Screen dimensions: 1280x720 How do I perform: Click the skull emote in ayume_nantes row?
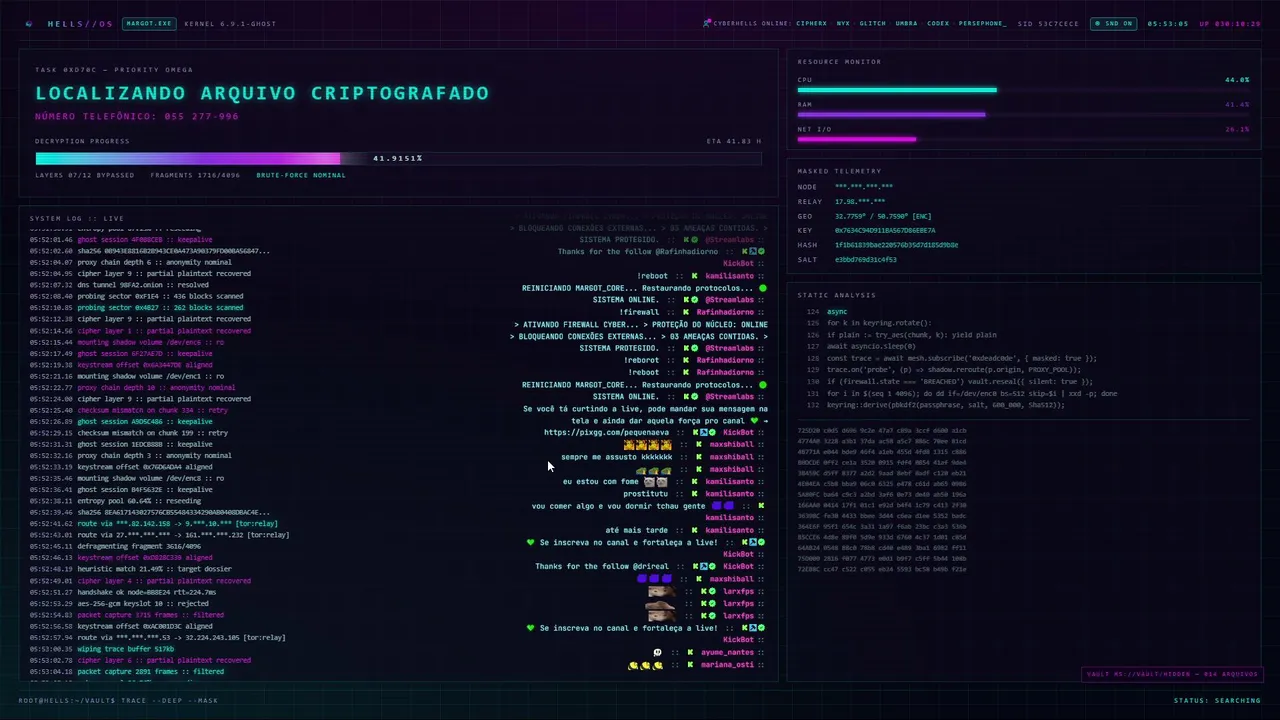coord(657,652)
